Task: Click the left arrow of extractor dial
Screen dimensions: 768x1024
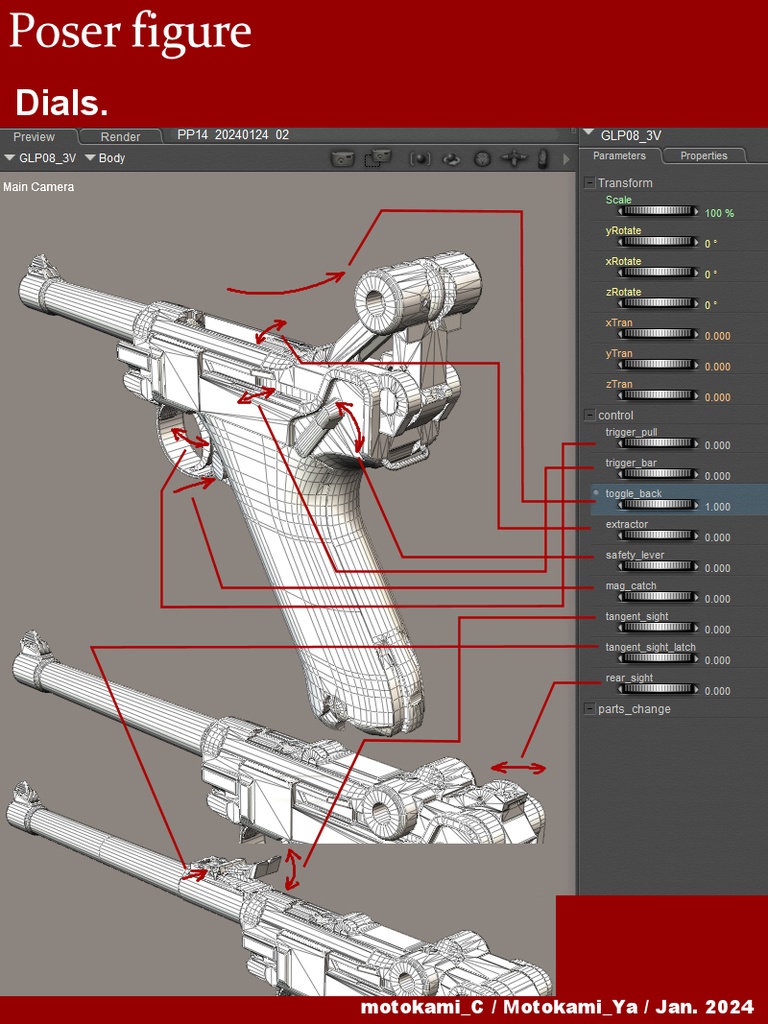Action: tap(620, 536)
